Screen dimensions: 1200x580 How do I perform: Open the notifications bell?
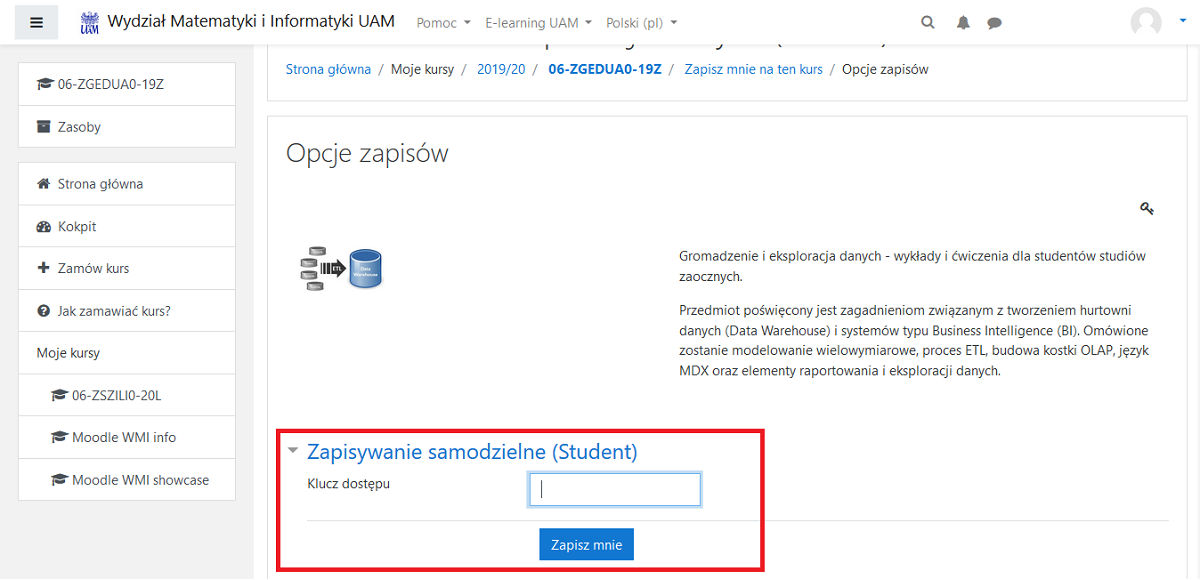962,21
